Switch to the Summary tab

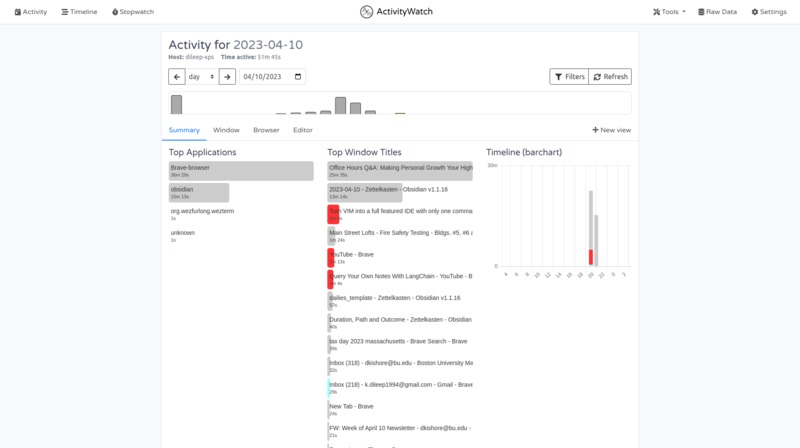(x=184, y=130)
